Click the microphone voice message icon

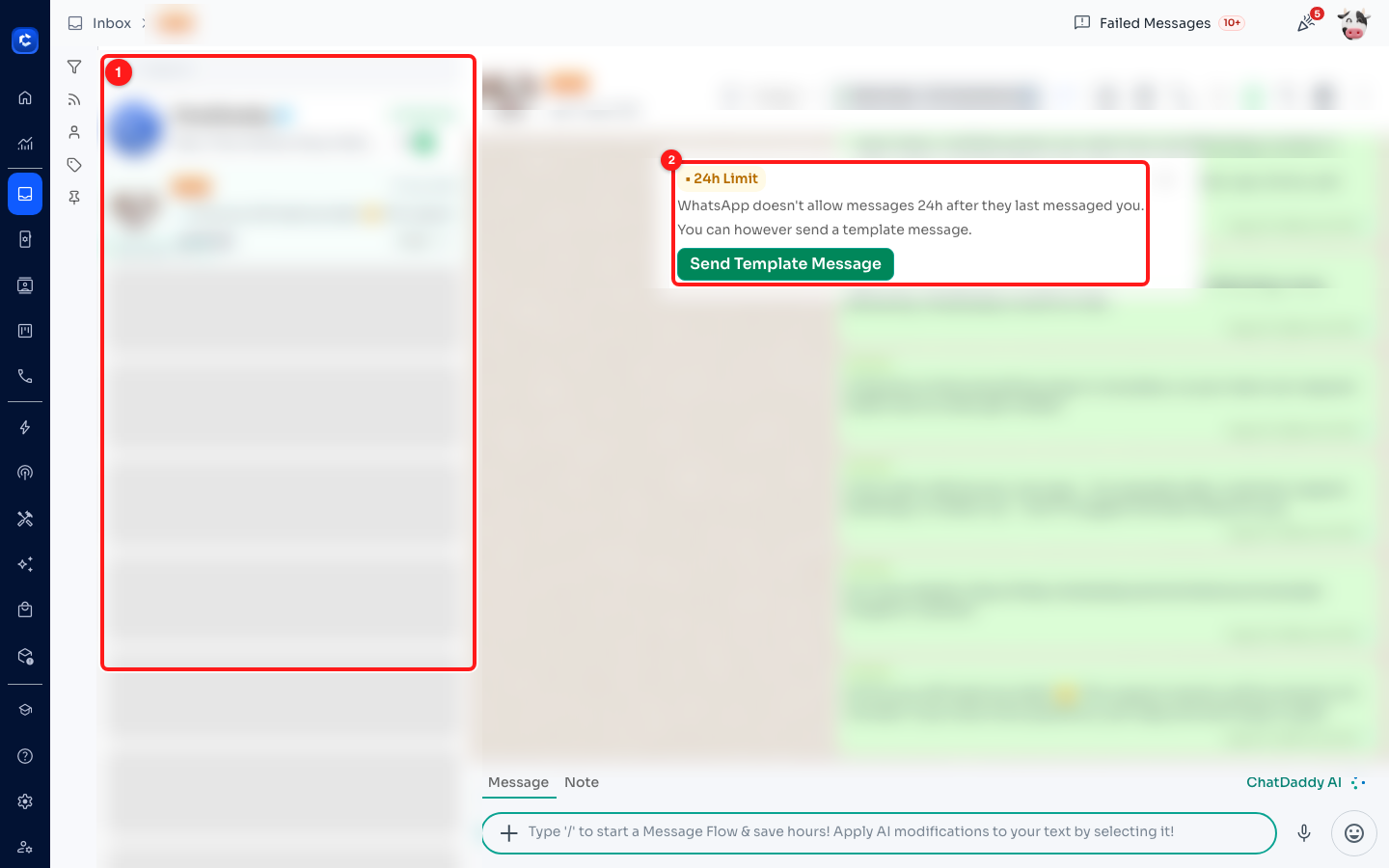tap(1304, 833)
